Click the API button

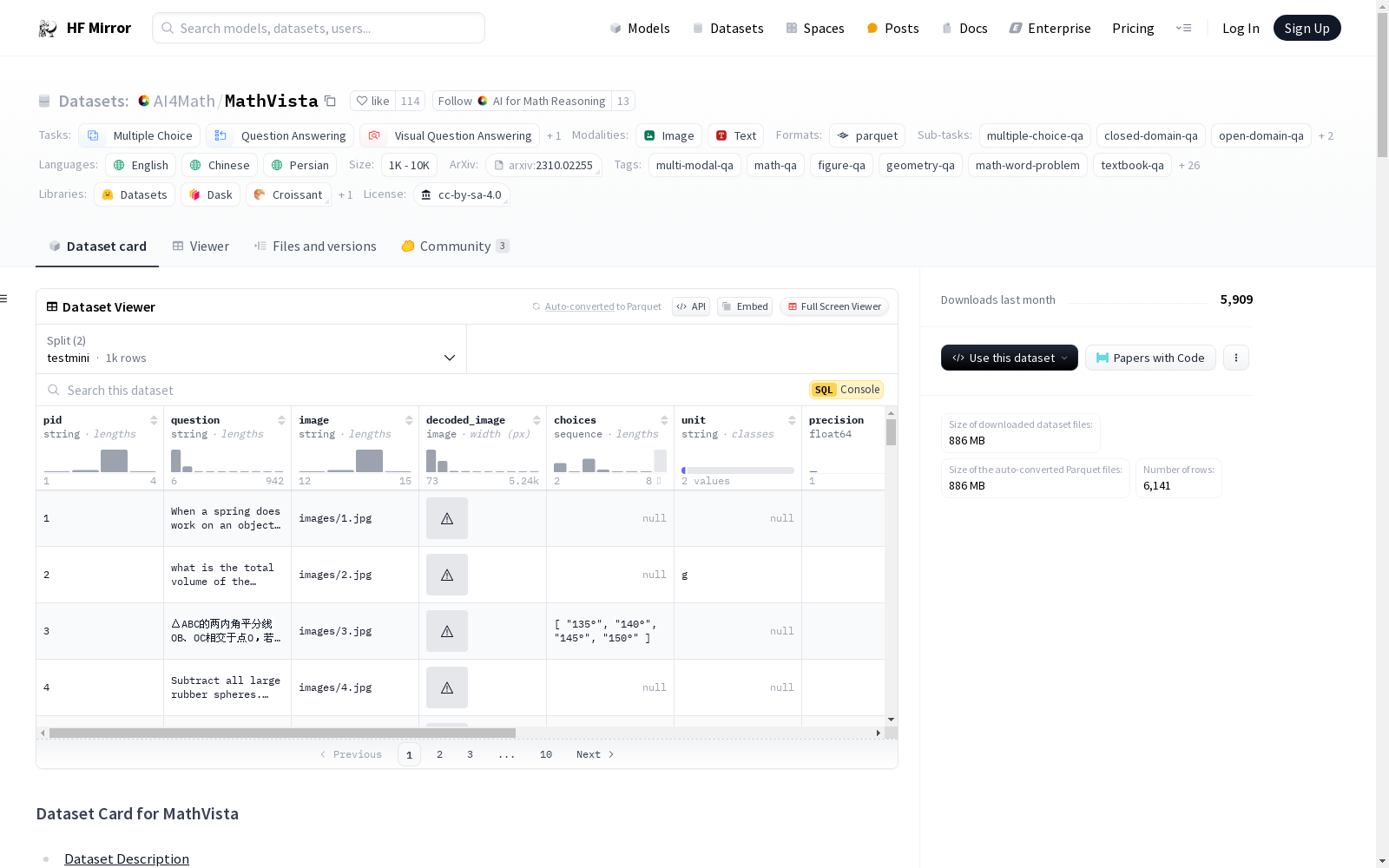click(x=691, y=306)
